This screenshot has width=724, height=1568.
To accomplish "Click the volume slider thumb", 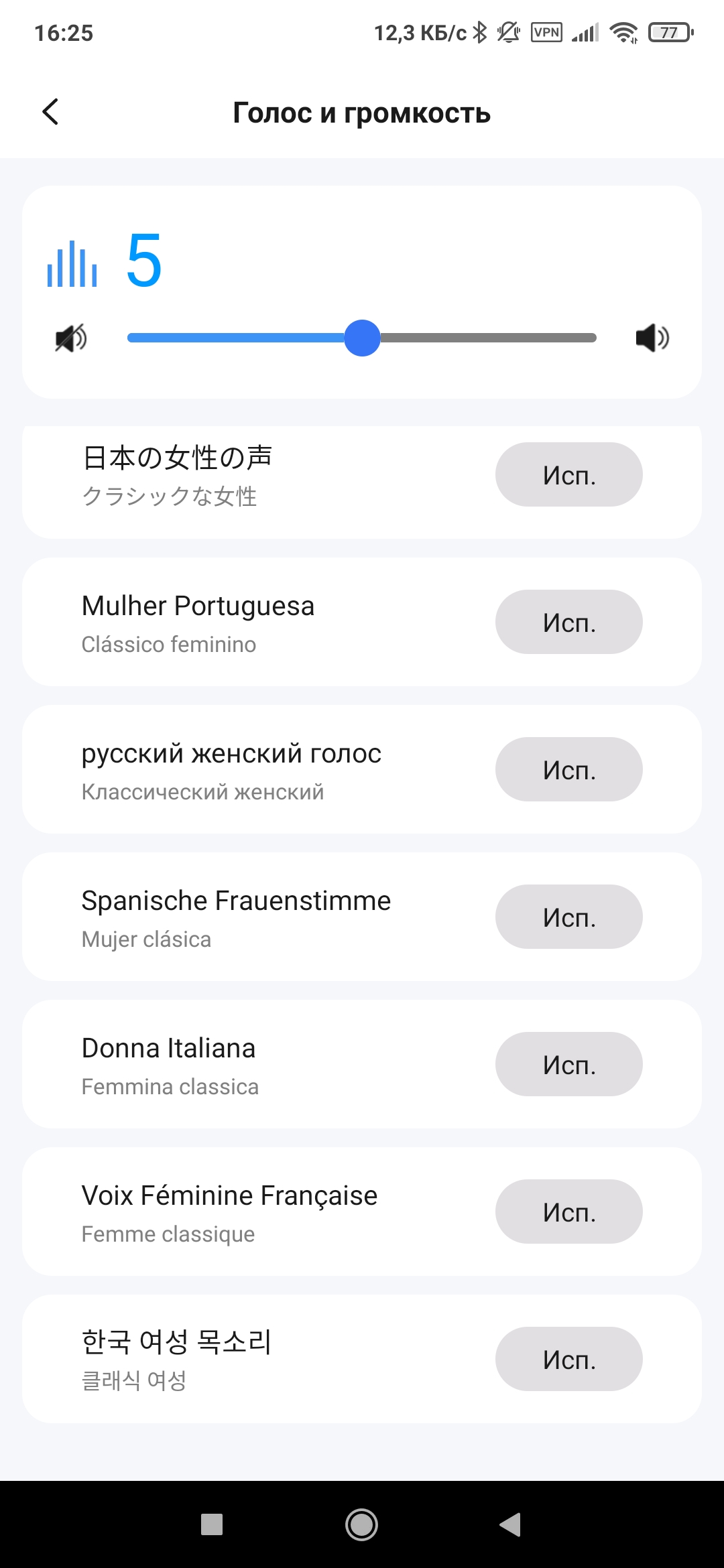I will (x=362, y=338).
